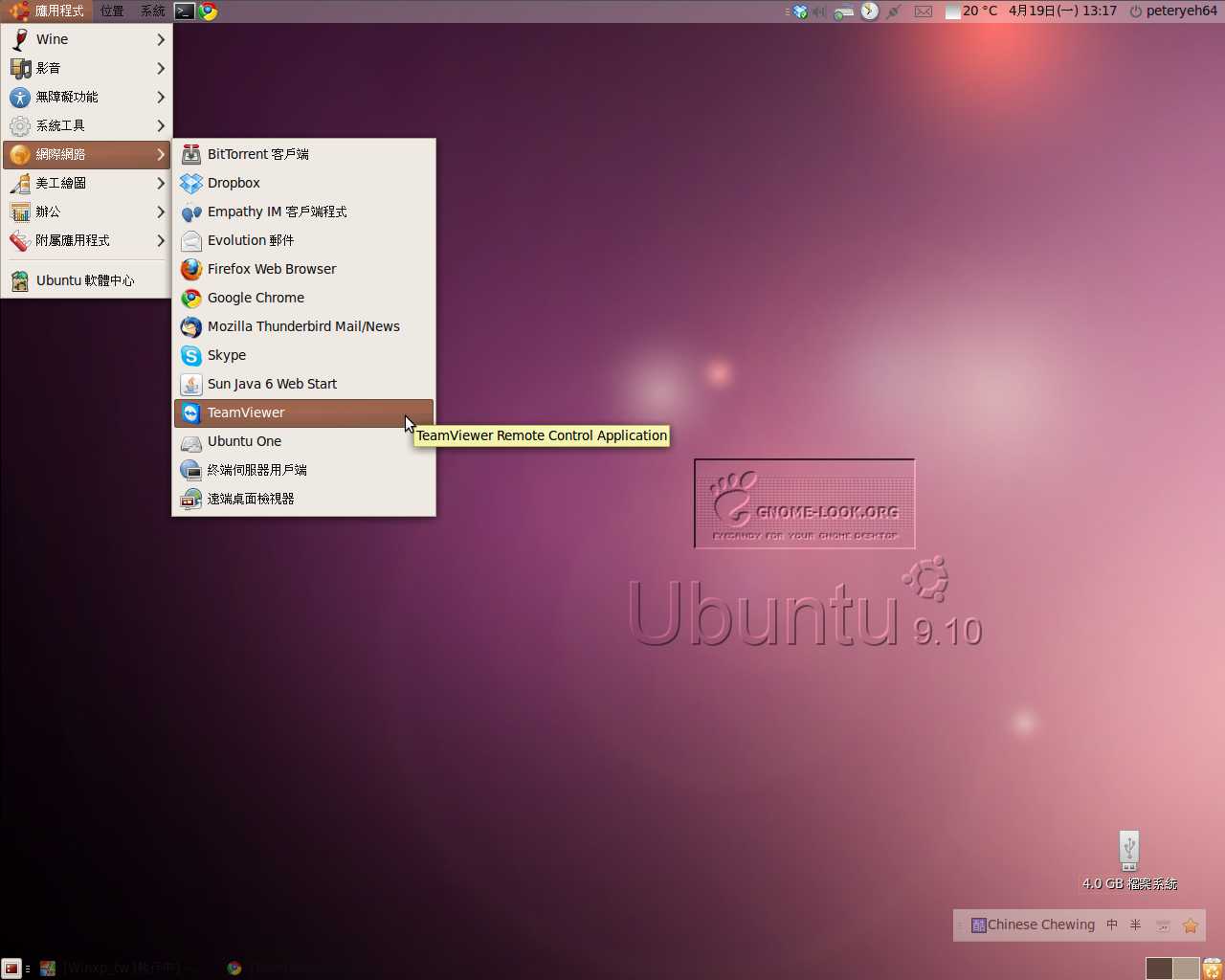
Task: Launch TeamViewer from the Internet menu
Action: point(303,412)
